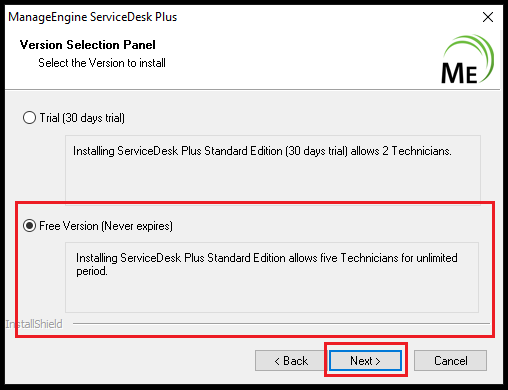Viewport: 508px width, 390px height.
Task: Click the 'Select the Version to install' subtitle
Action: coord(102,63)
